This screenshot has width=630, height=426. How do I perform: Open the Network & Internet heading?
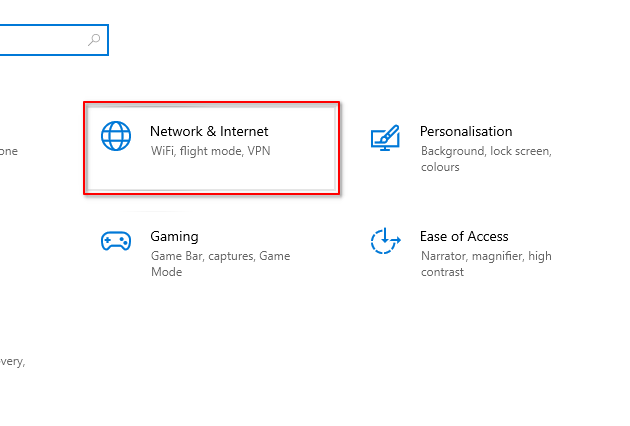point(209,131)
